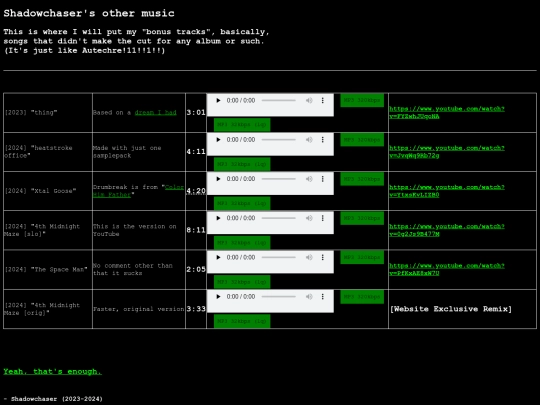Viewport: 540px width, 405px height.
Task: Mute the "heatstroke office" audio player
Action: click(309, 140)
